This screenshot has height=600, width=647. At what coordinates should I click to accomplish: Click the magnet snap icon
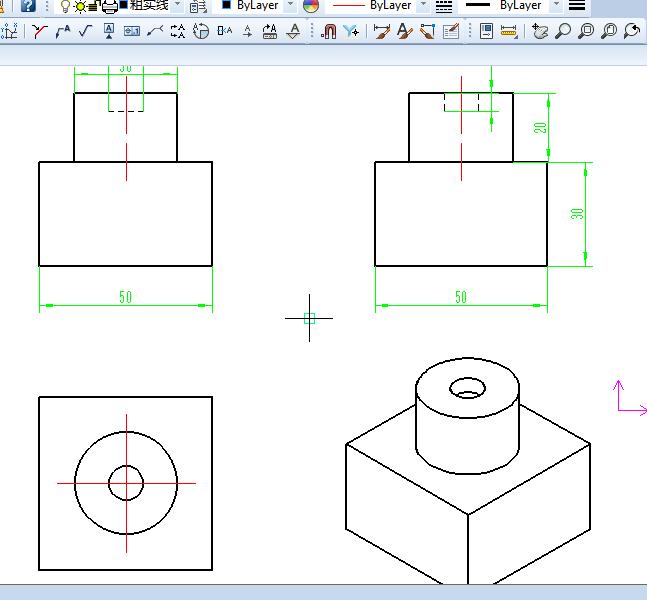[328, 31]
